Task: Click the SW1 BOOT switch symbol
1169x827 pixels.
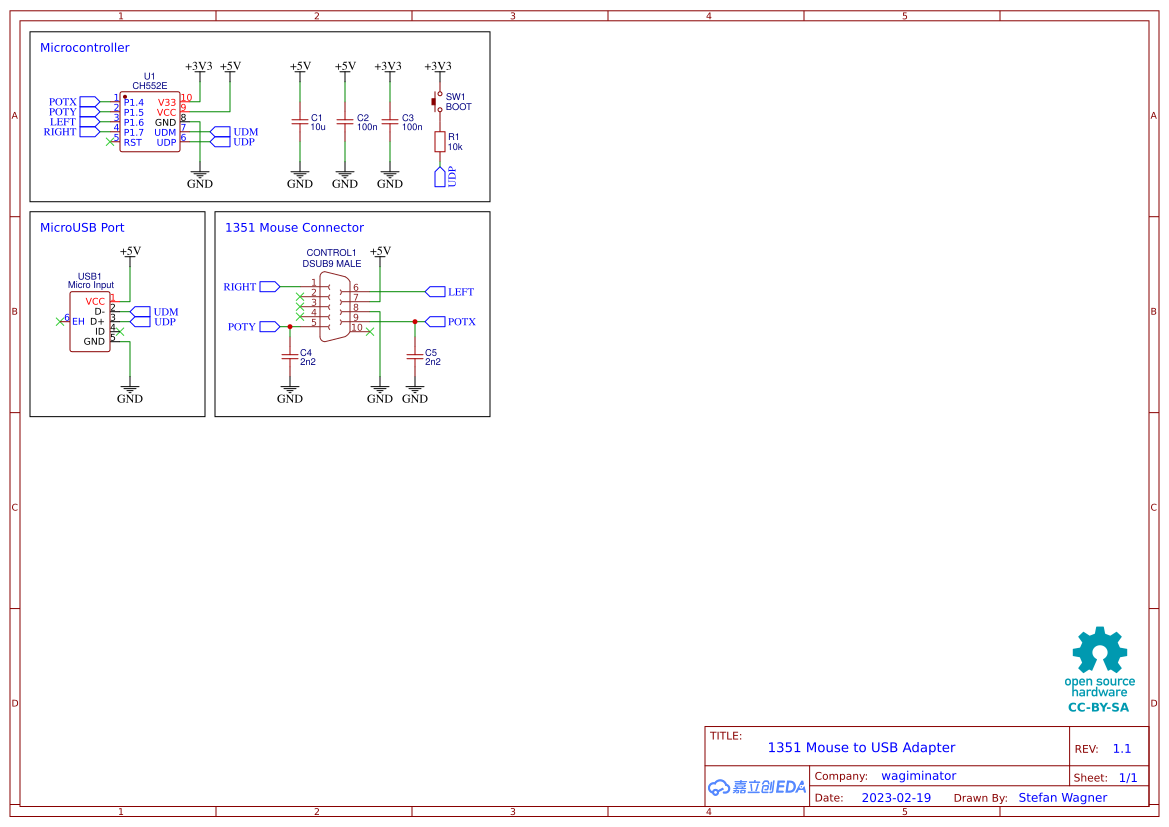Action: pyautogui.click(x=438, y=100)
